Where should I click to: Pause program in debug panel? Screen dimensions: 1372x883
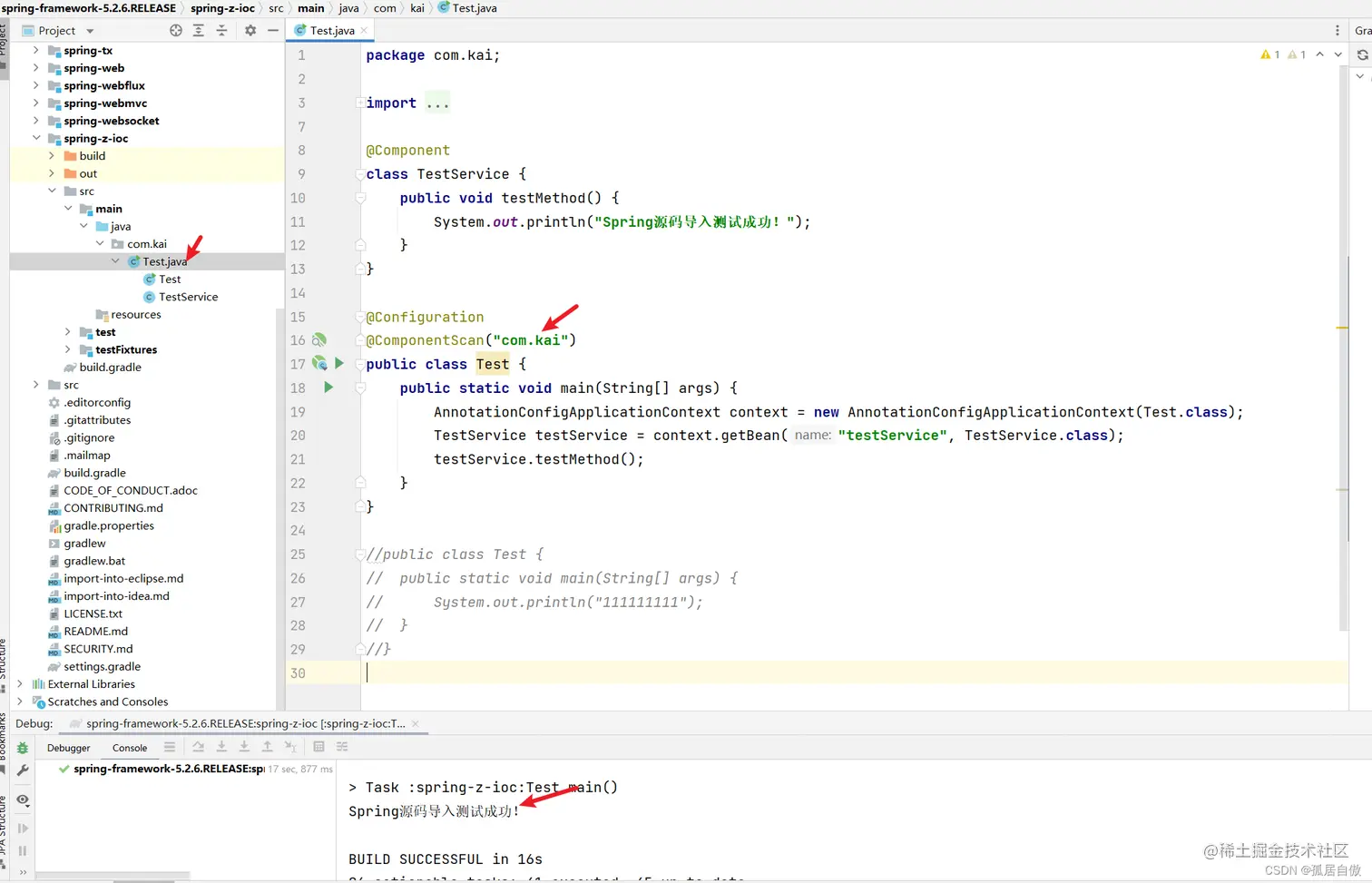[x=23, y=850]
